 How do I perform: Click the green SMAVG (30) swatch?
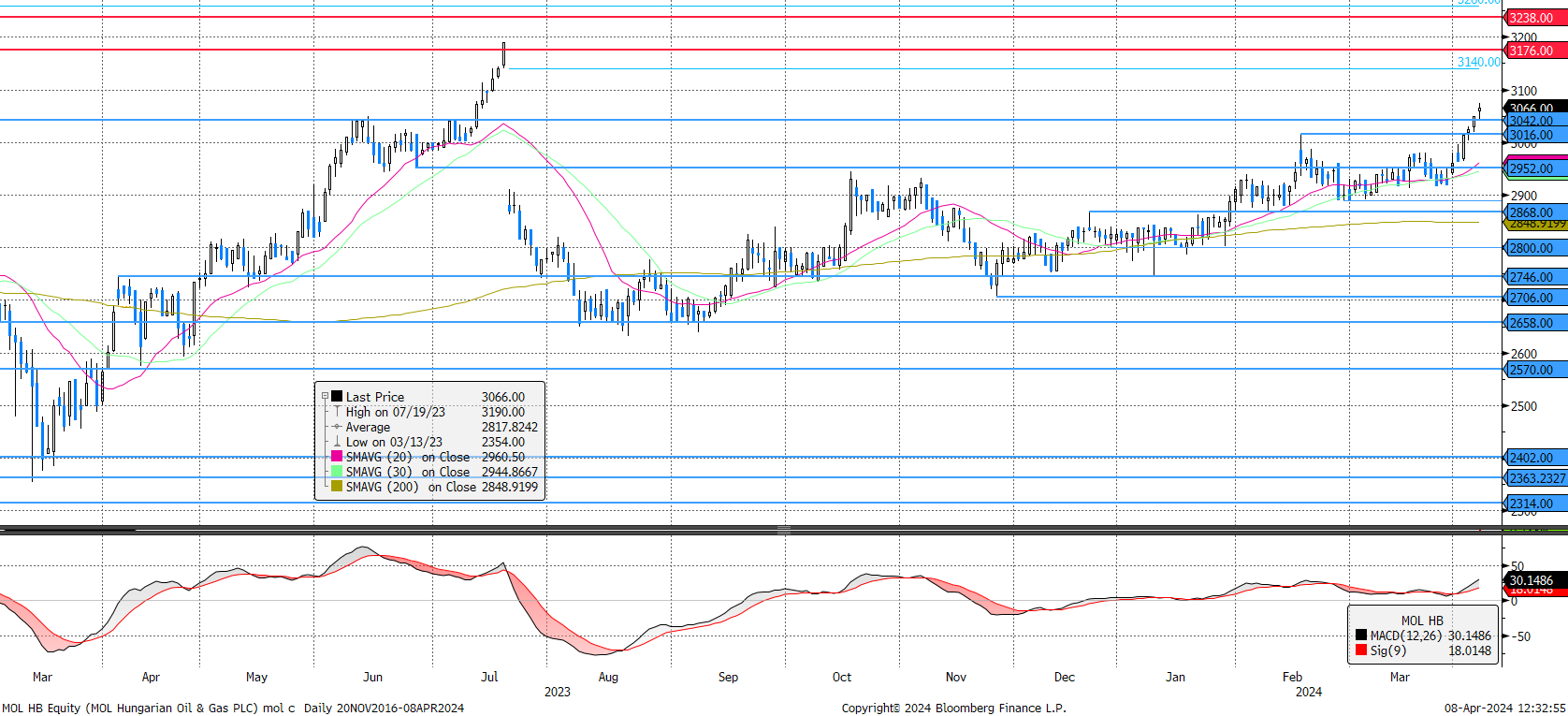337,472
